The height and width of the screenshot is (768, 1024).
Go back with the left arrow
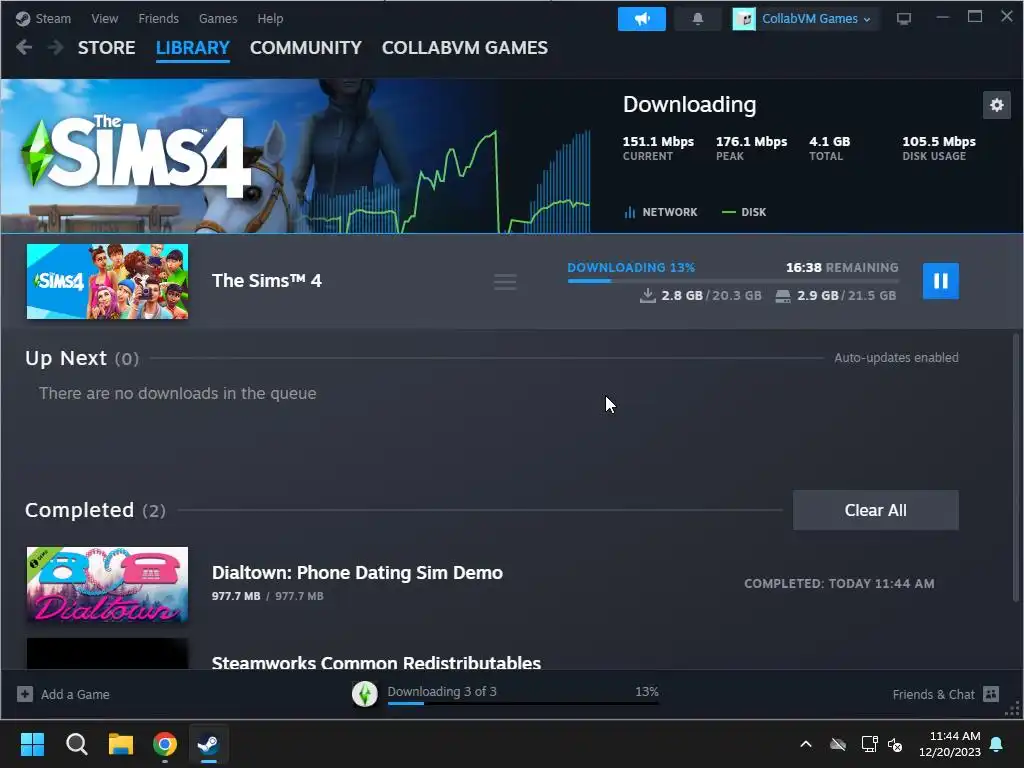pyautogui.click(x=24, y=48)
